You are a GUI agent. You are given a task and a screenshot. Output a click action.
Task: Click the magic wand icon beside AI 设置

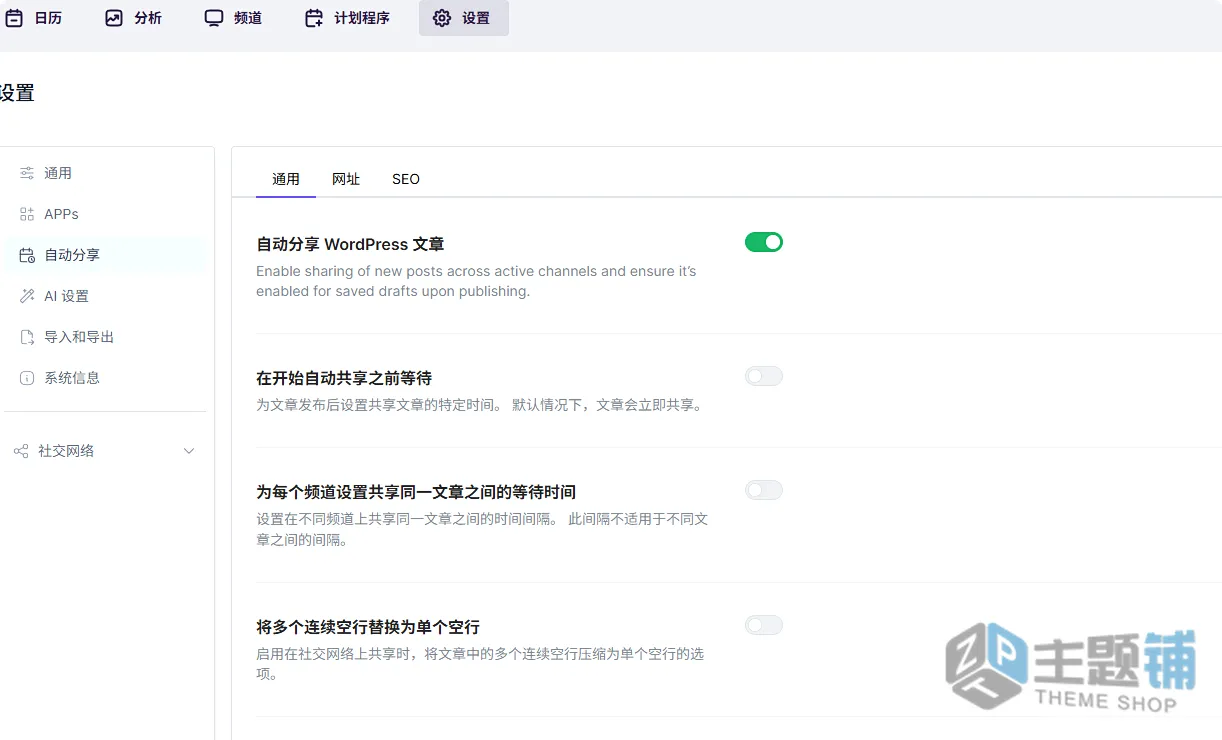point(27,296)
